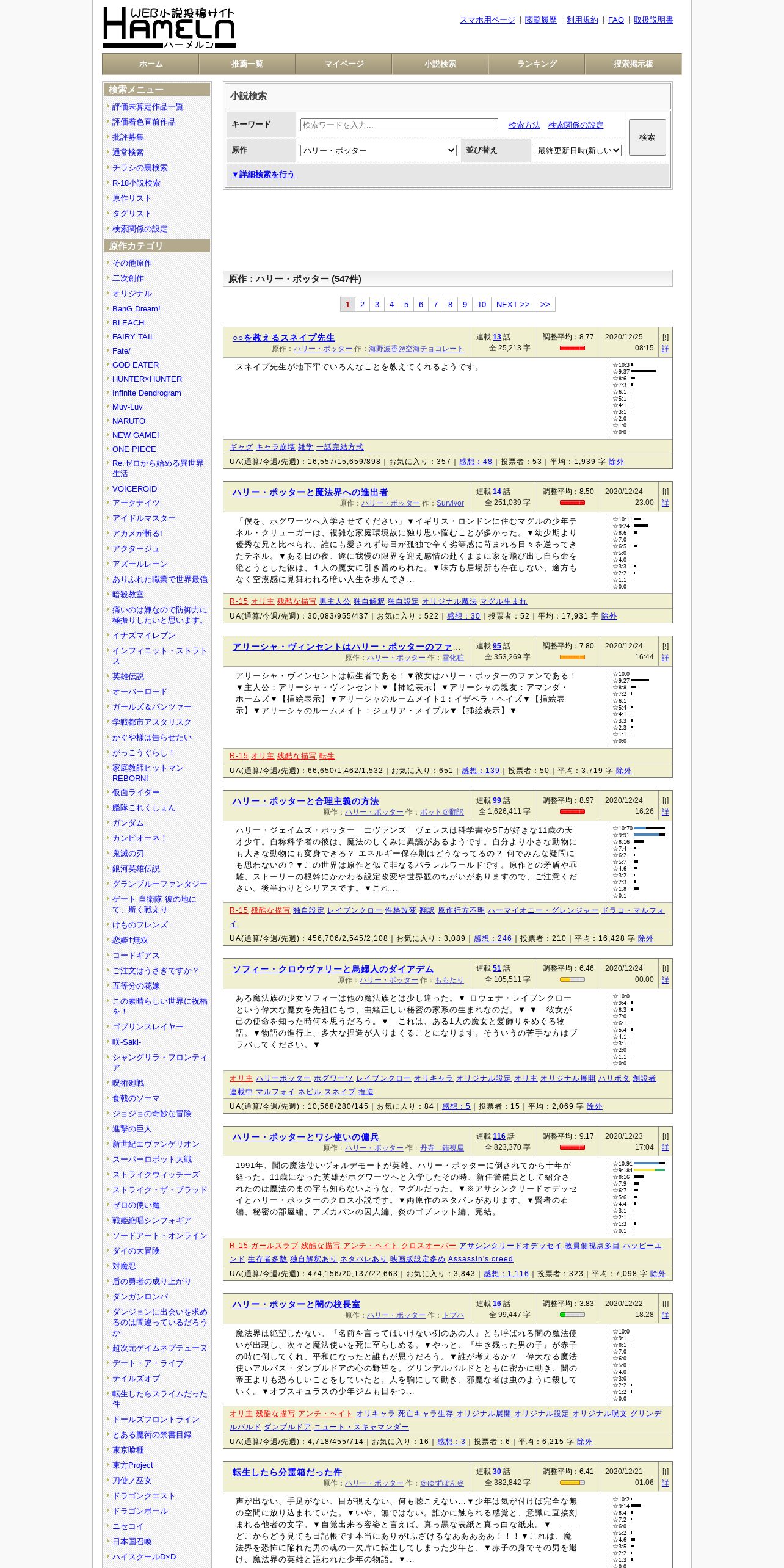Open the マイページ nav tab
The image size is (784, 1568).
point(344,64)
